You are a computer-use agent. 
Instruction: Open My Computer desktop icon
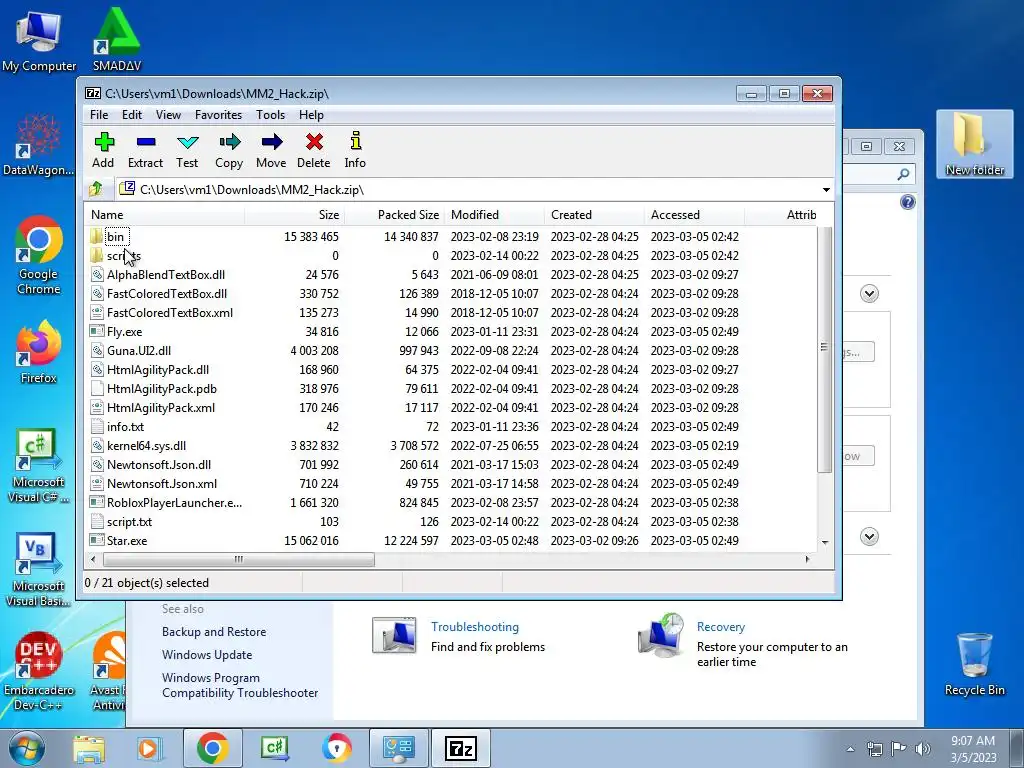click(39, 40)
